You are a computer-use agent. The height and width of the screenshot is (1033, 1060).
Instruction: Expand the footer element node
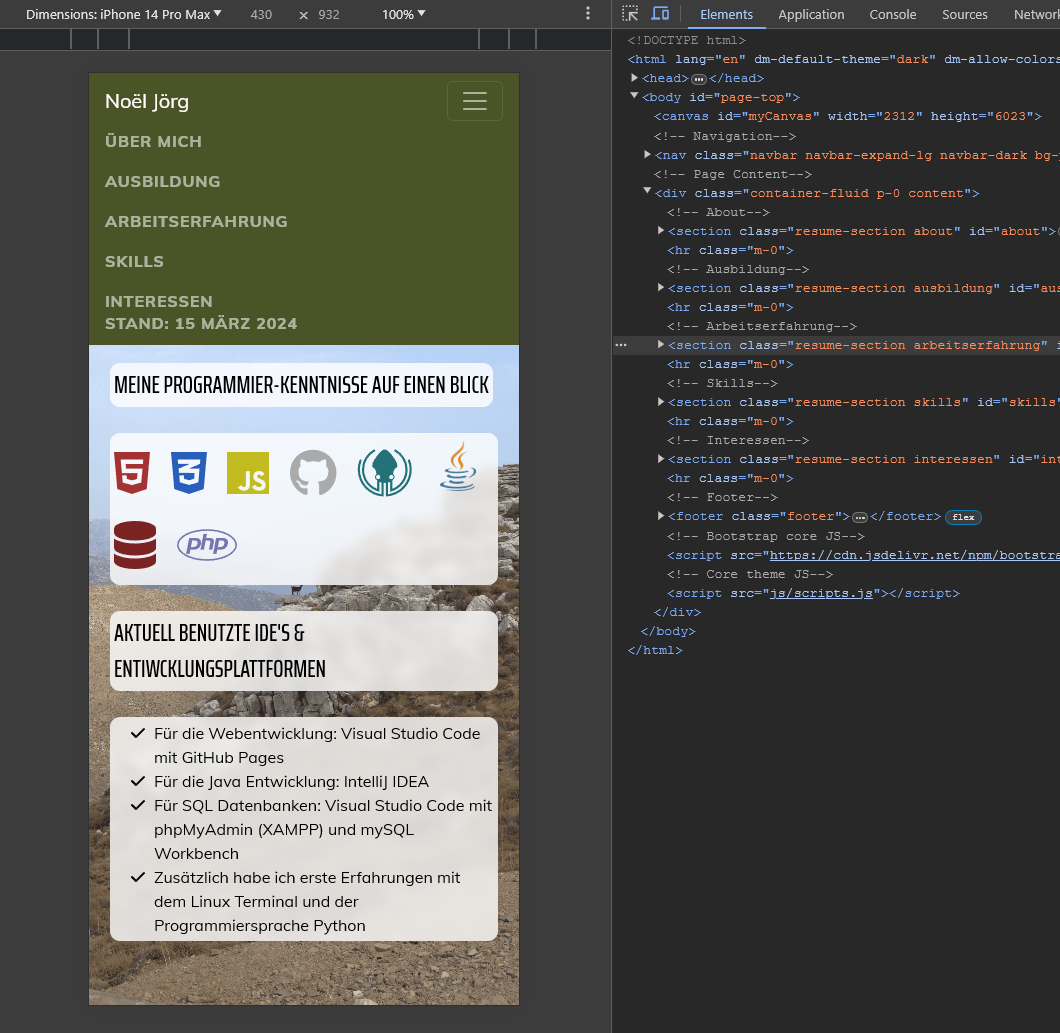[660, 516]
